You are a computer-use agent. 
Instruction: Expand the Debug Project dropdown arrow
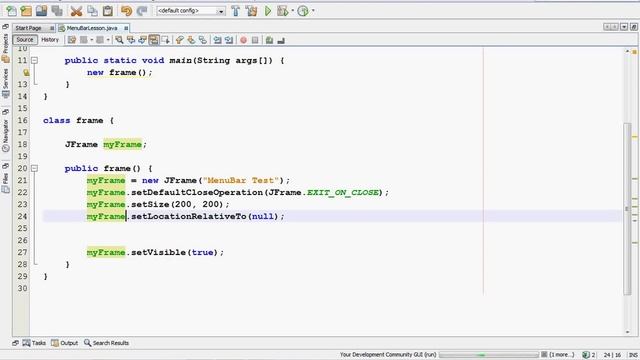point(292,11)
